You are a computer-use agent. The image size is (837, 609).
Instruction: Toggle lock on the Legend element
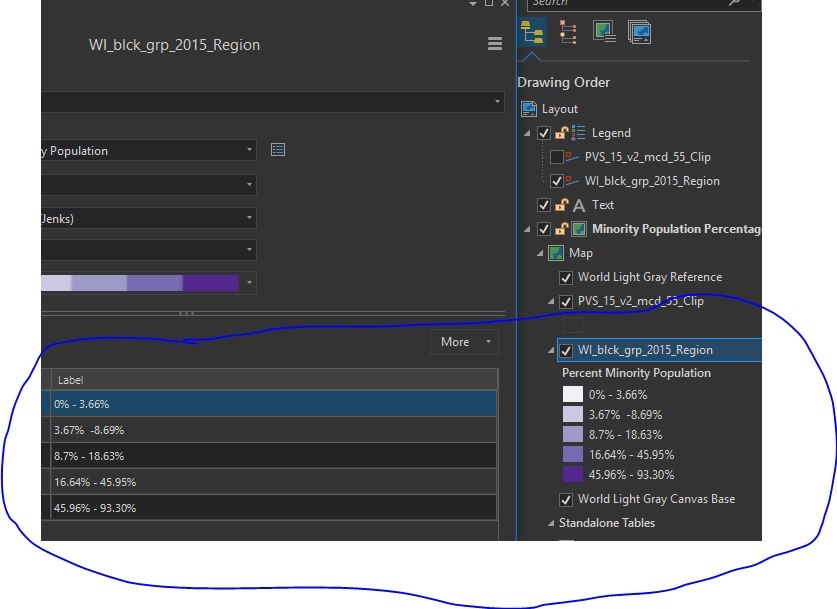coord(561,132)
